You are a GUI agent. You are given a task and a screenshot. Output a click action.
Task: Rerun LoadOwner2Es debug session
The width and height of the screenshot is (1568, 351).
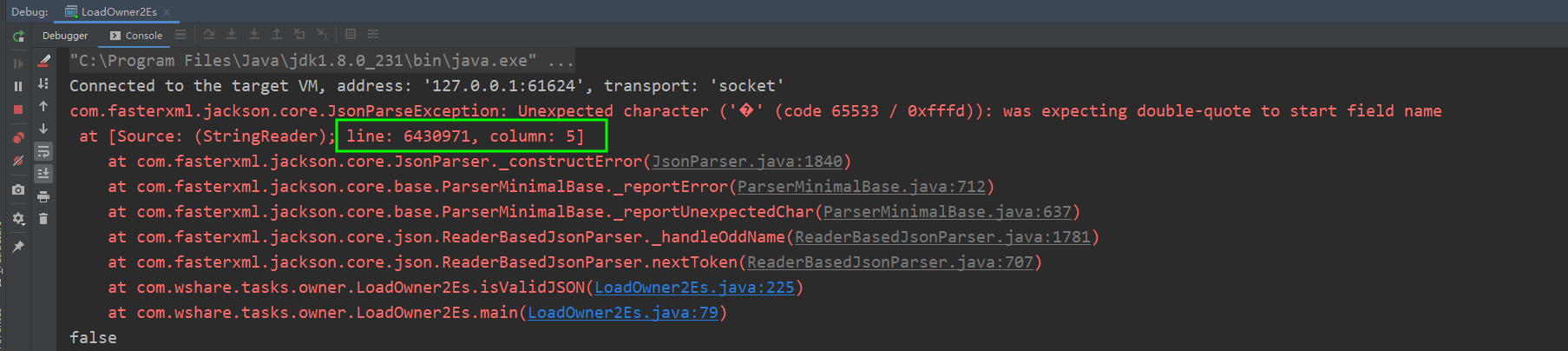18,36
